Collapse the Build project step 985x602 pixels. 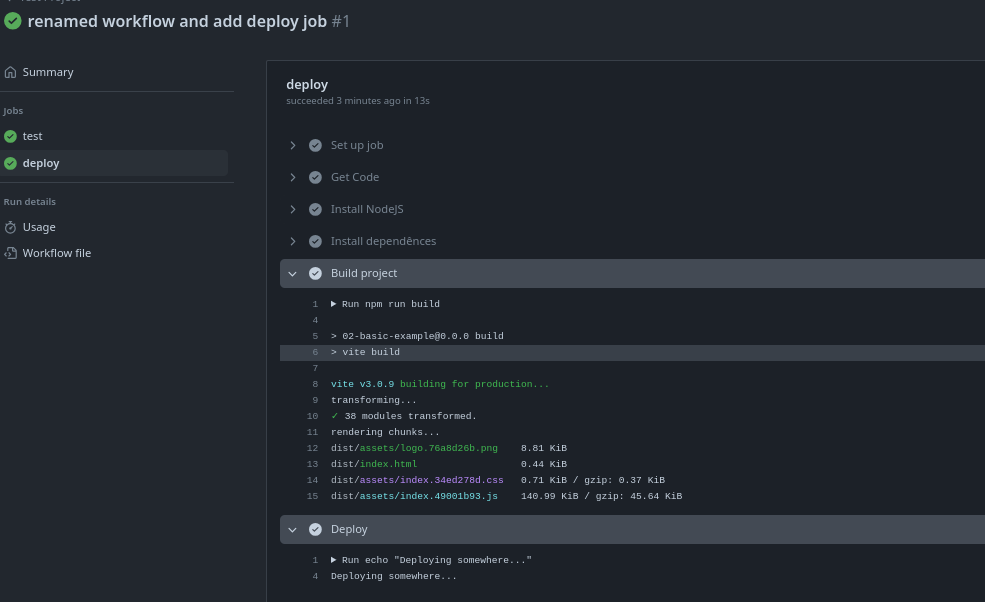293,273
